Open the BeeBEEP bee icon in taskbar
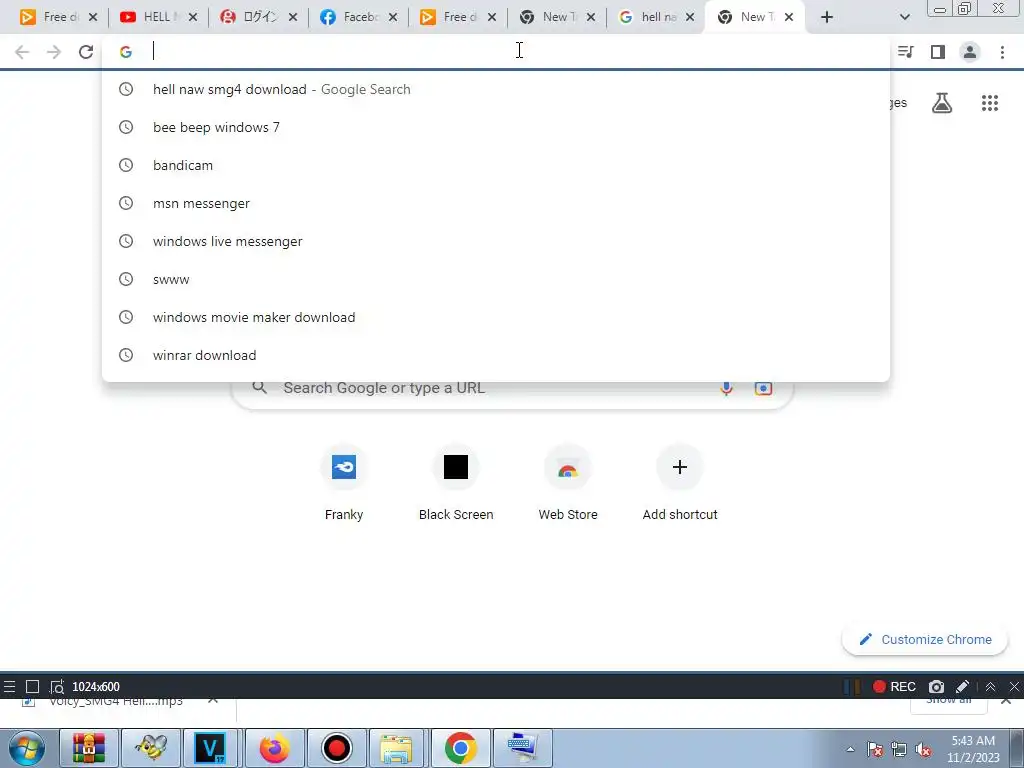 pyautogui.click(x=151, y=748)
